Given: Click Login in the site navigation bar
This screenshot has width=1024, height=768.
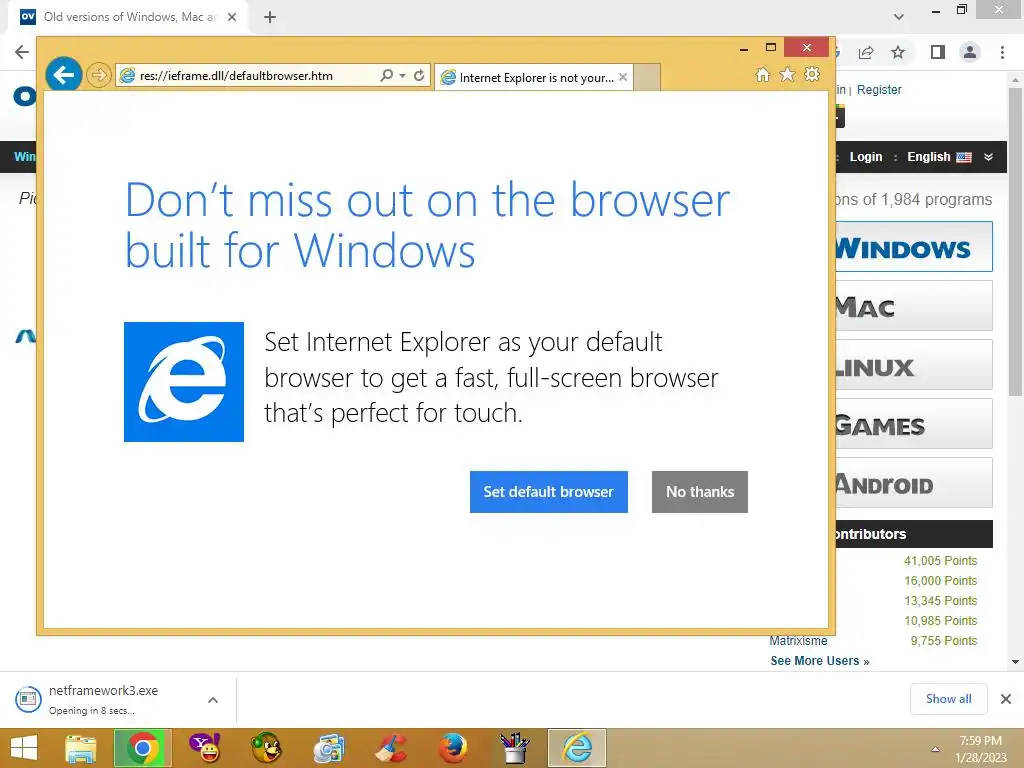Looking at the screenshot, I should click(866, 157).
